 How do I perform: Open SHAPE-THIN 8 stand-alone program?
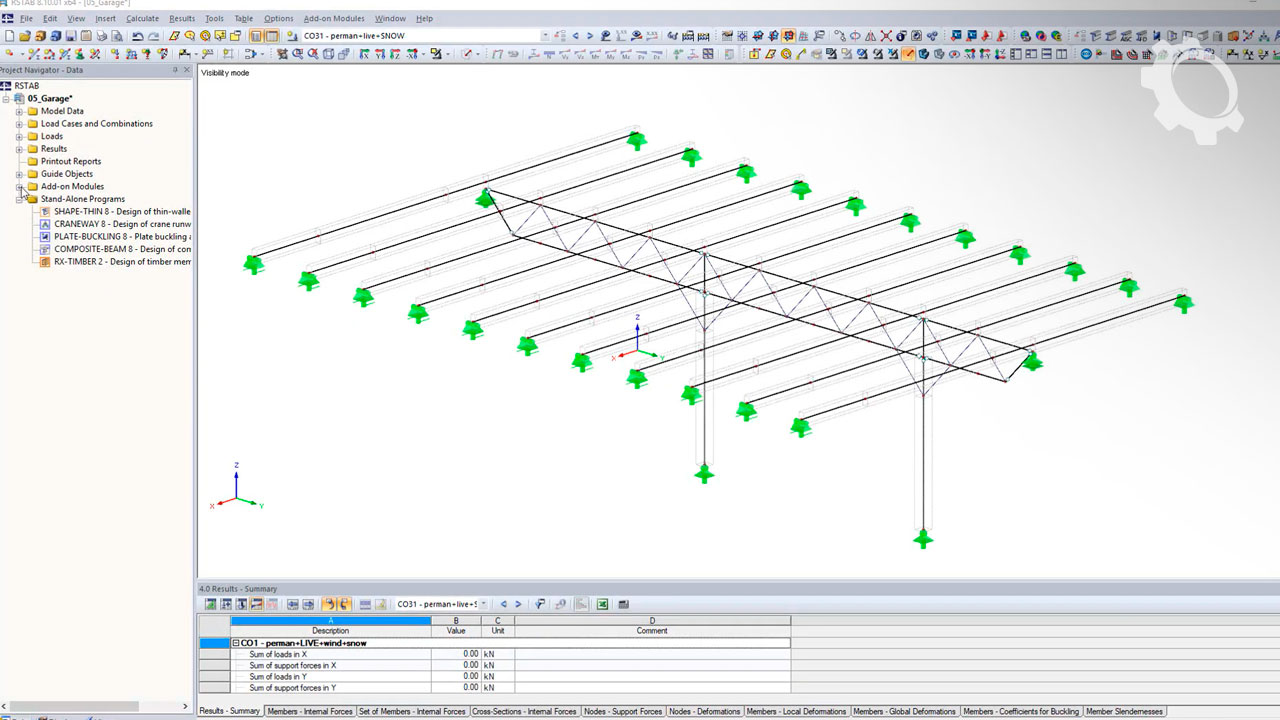(x=121, y=212)
